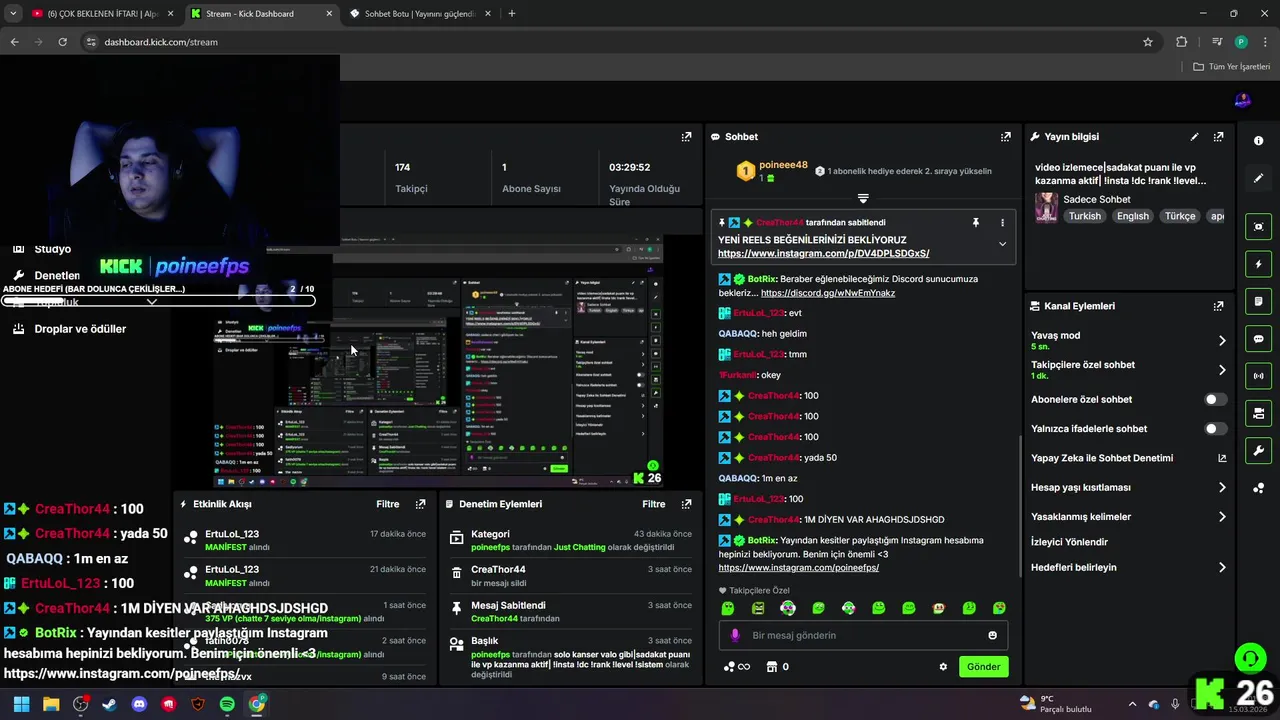Open the Discord invite link in chat
This screenshot has height=720, width=1280.
click(x=828, y=293)
